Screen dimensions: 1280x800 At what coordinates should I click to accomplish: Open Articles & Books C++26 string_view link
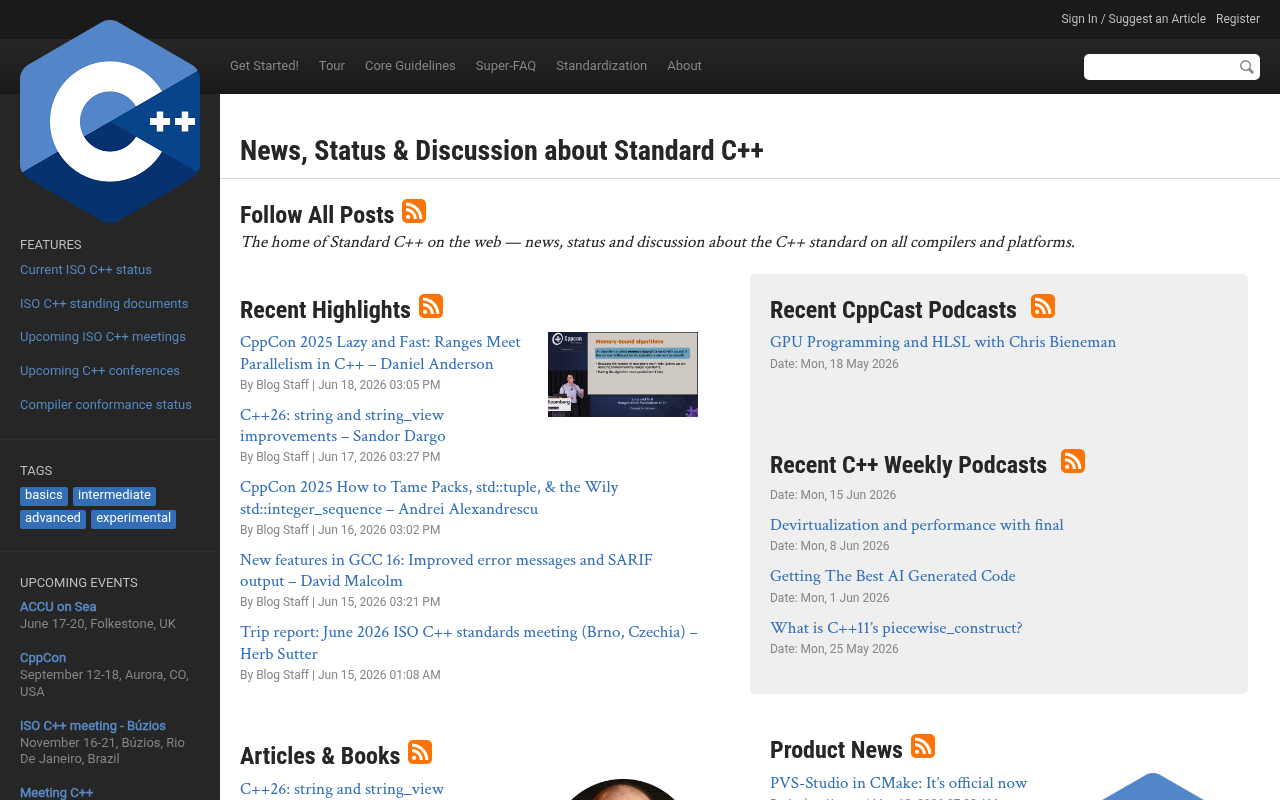[342, 789]
